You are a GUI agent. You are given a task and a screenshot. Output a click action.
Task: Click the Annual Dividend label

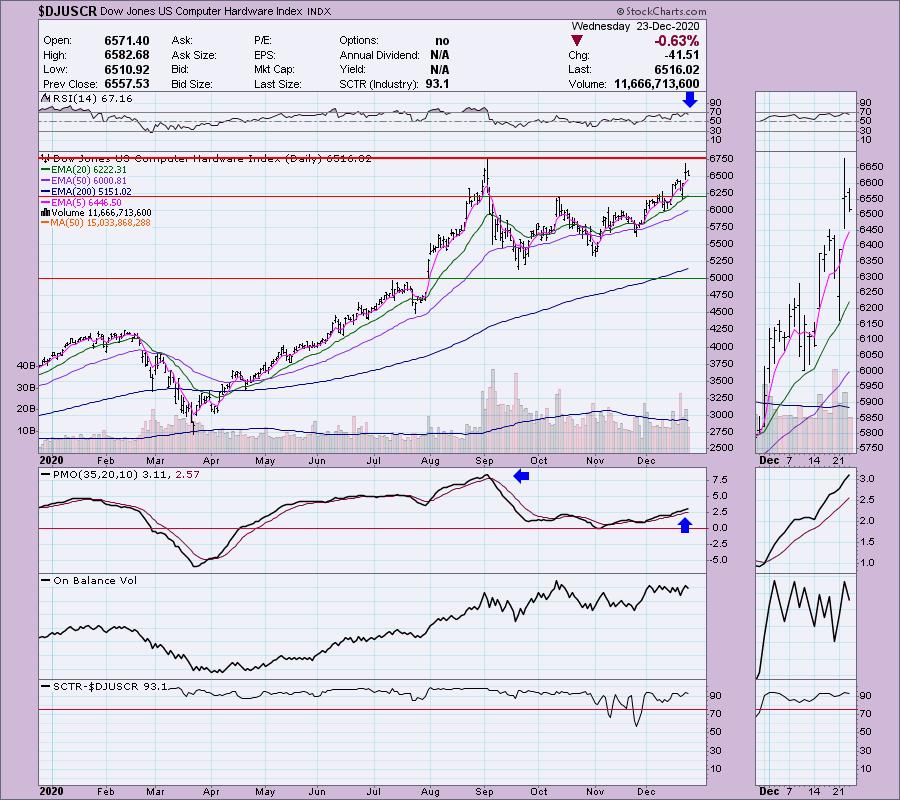point(379,55)
